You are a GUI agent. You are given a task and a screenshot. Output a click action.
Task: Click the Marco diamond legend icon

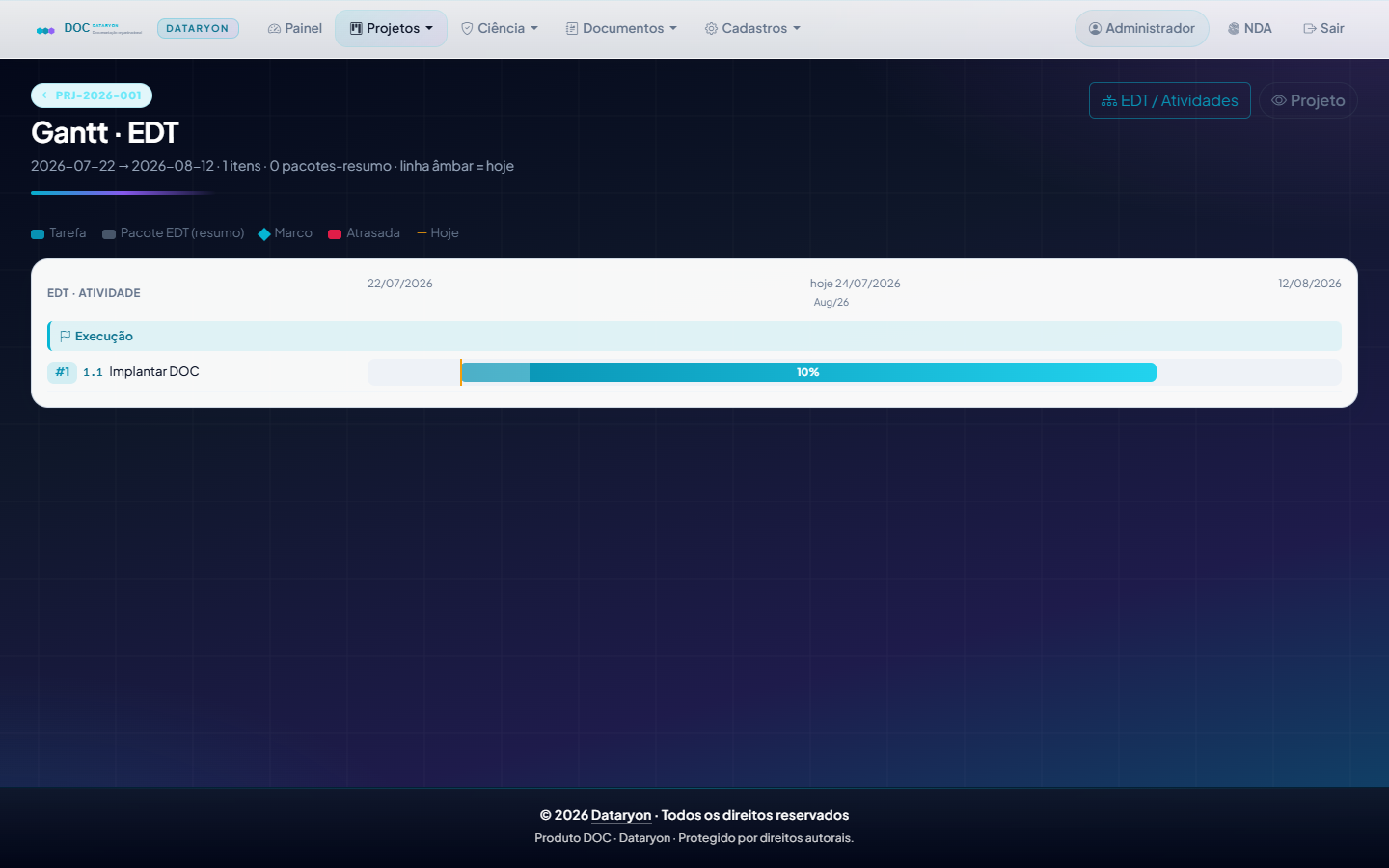click(x=264, y=234)
